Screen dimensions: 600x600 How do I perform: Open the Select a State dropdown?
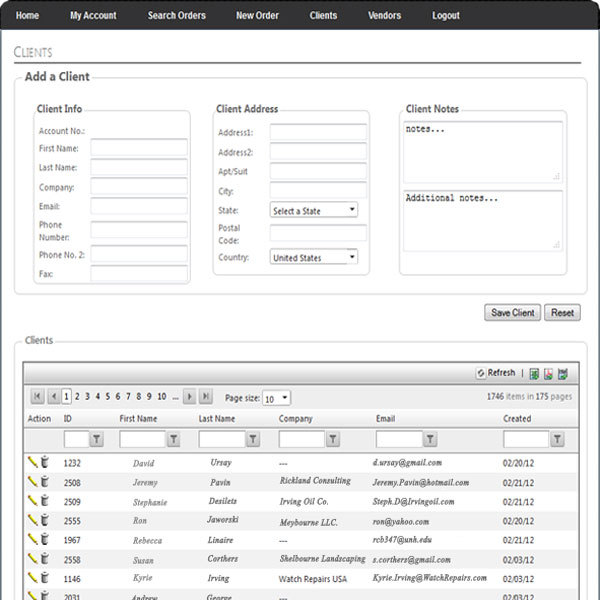pyautogui.click(x=314, y=211)
